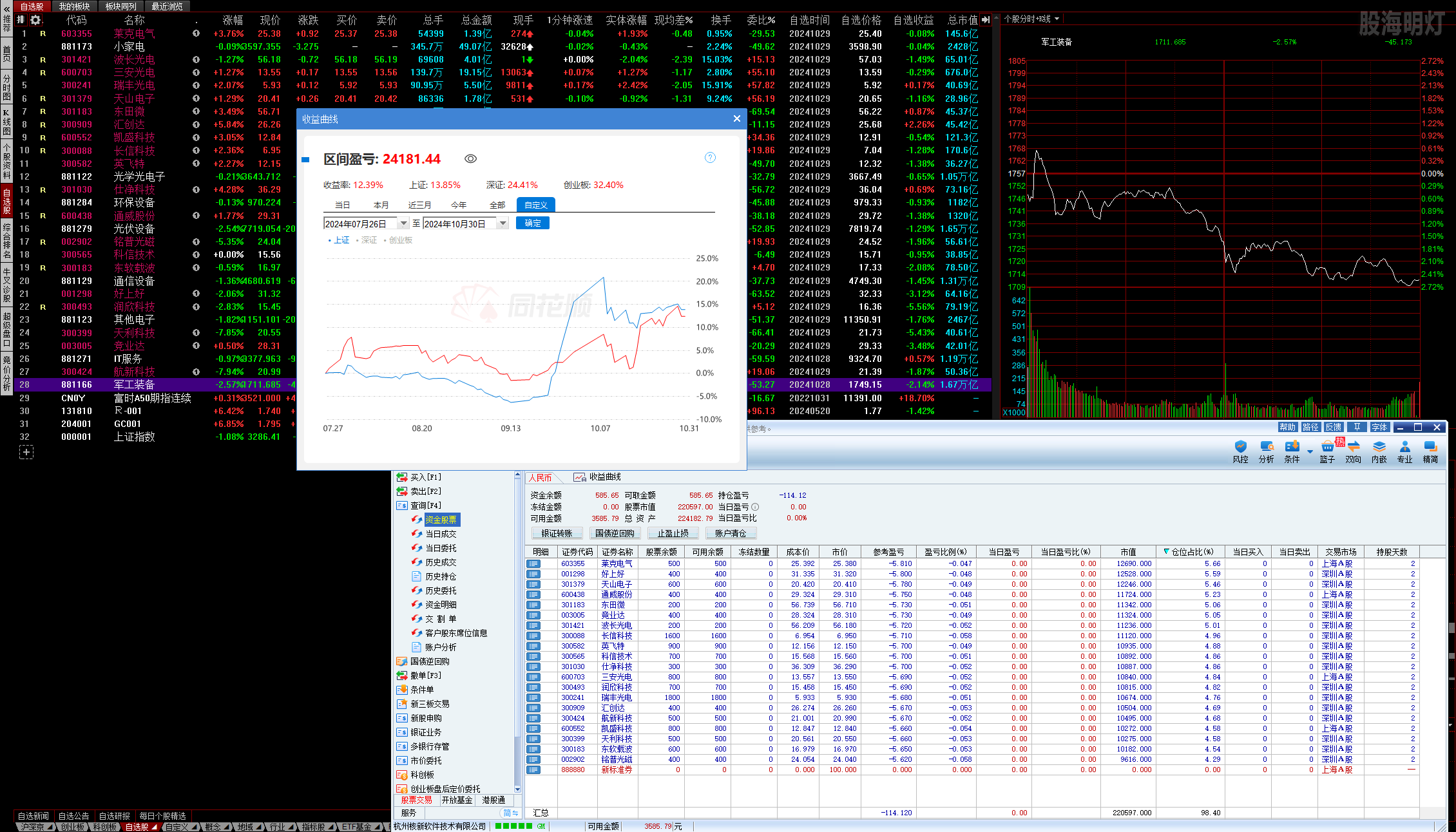
Task: Open 资金明细 in the query tree
Action: [441, 605]
